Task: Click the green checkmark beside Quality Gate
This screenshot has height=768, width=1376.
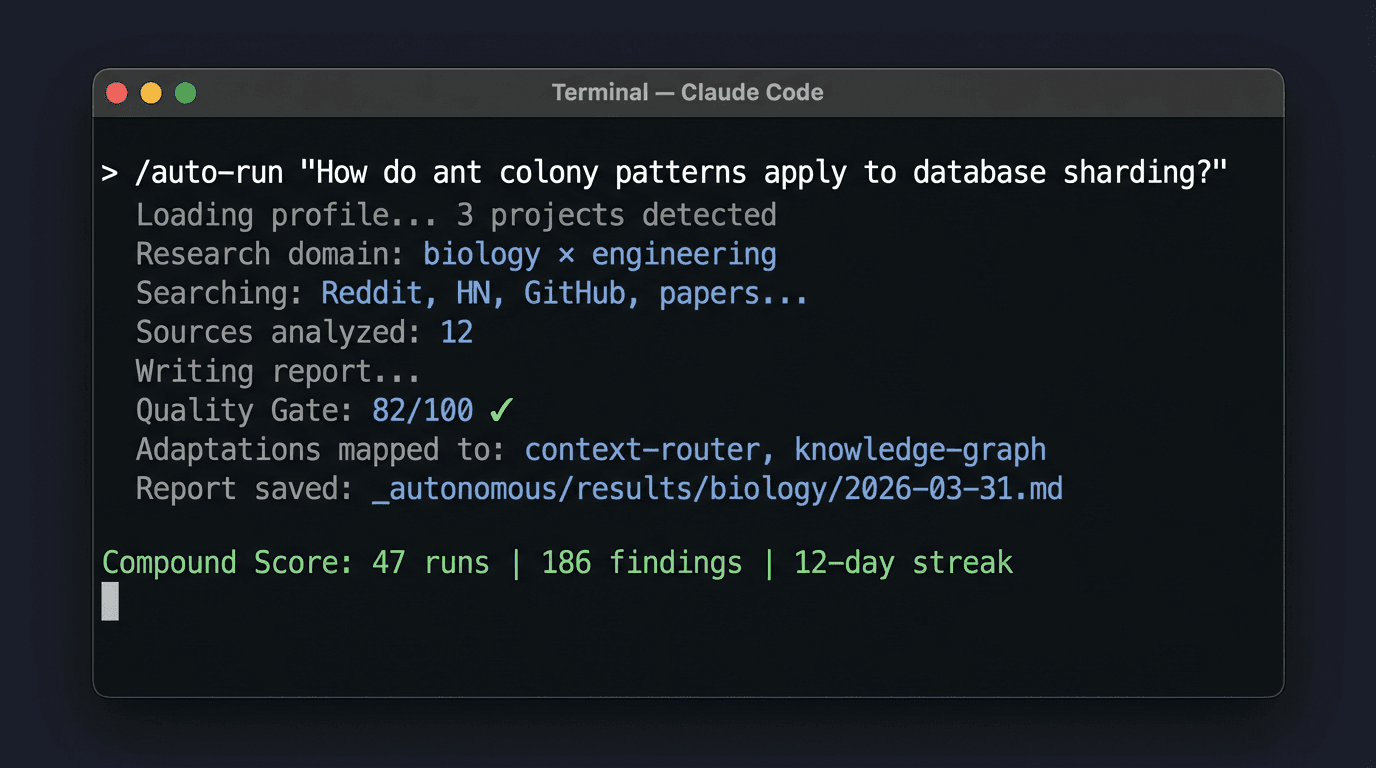Action: 501,410
